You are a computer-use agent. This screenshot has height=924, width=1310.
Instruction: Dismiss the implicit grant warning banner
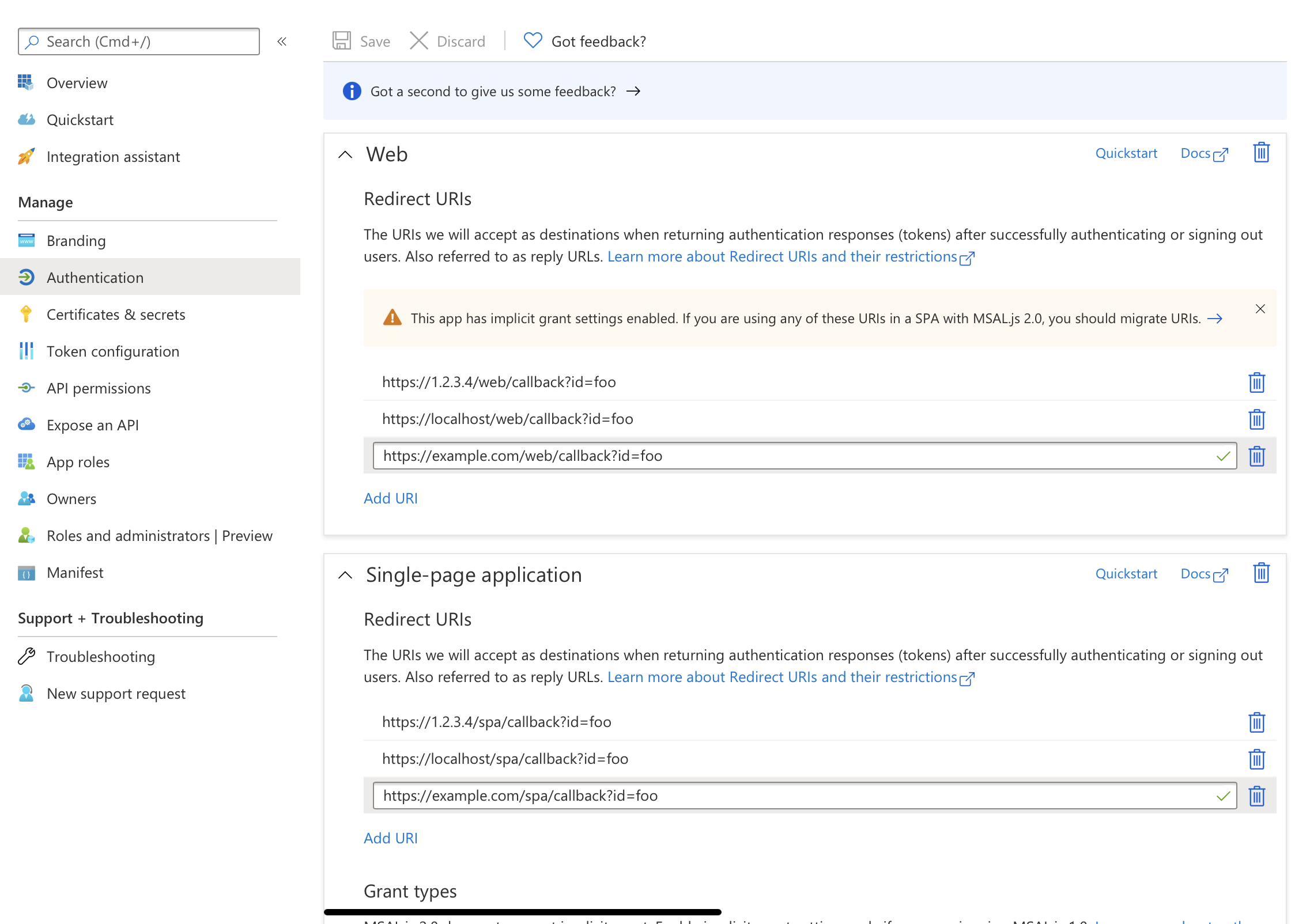(x=1260, y=309)
